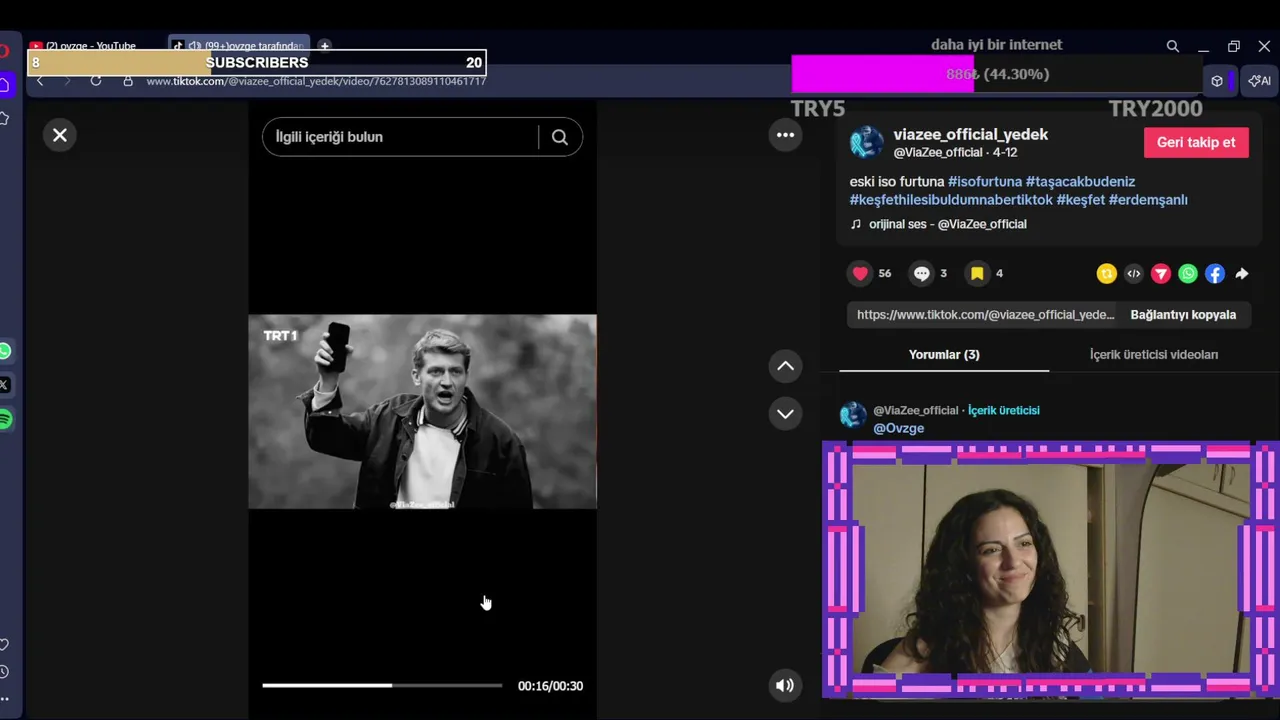
Task: Go to next video with down arrow
Action: [786, 413]
